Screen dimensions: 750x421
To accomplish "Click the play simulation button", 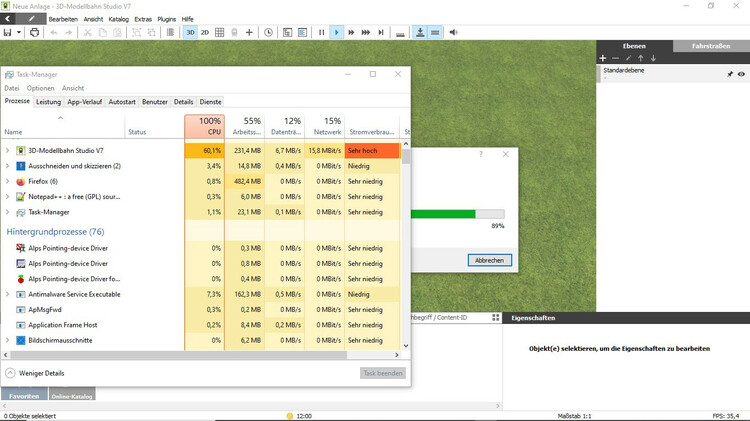I will [x=336, y=33].
